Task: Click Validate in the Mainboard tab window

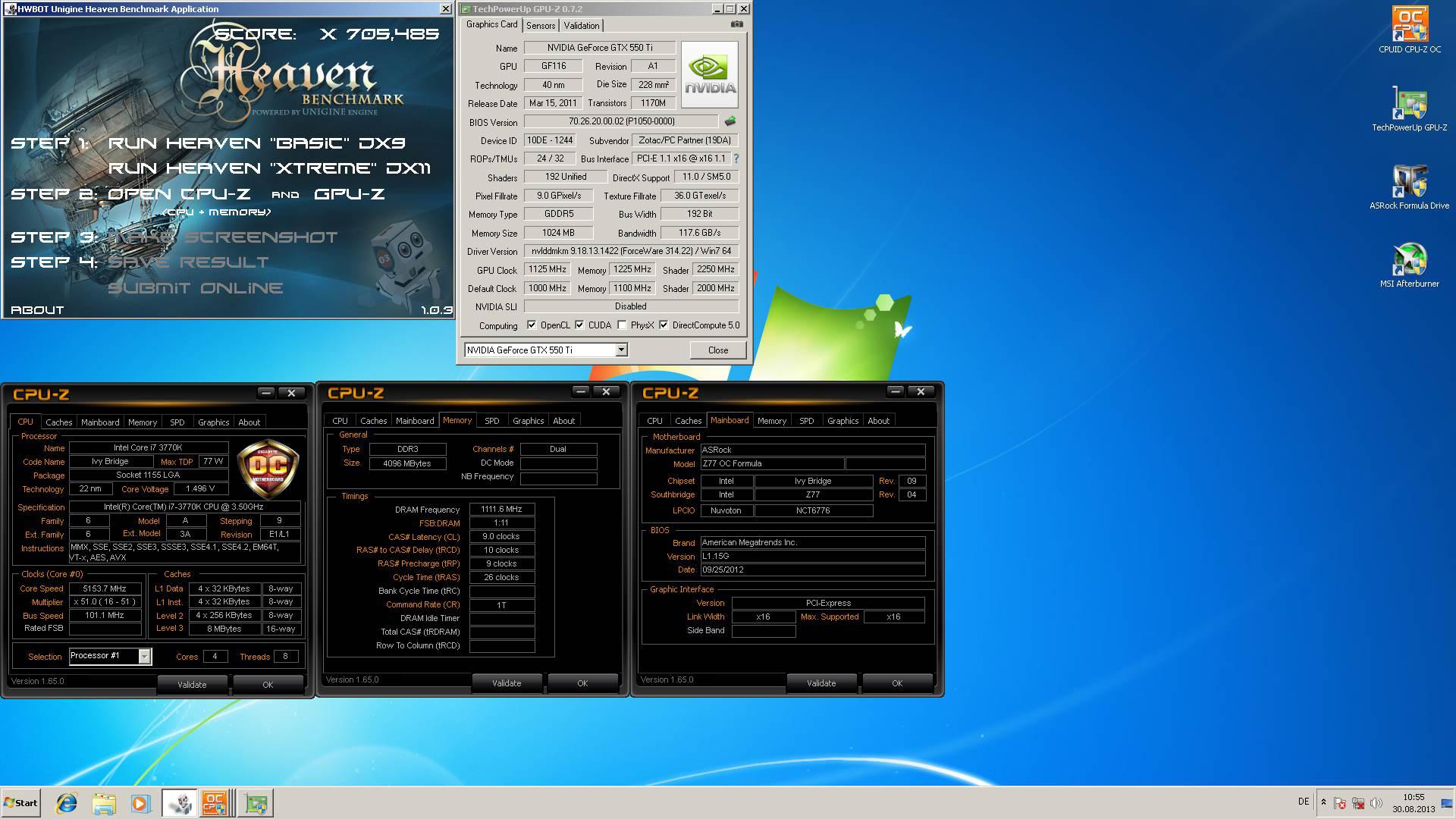Action: (x=821, y=683)
